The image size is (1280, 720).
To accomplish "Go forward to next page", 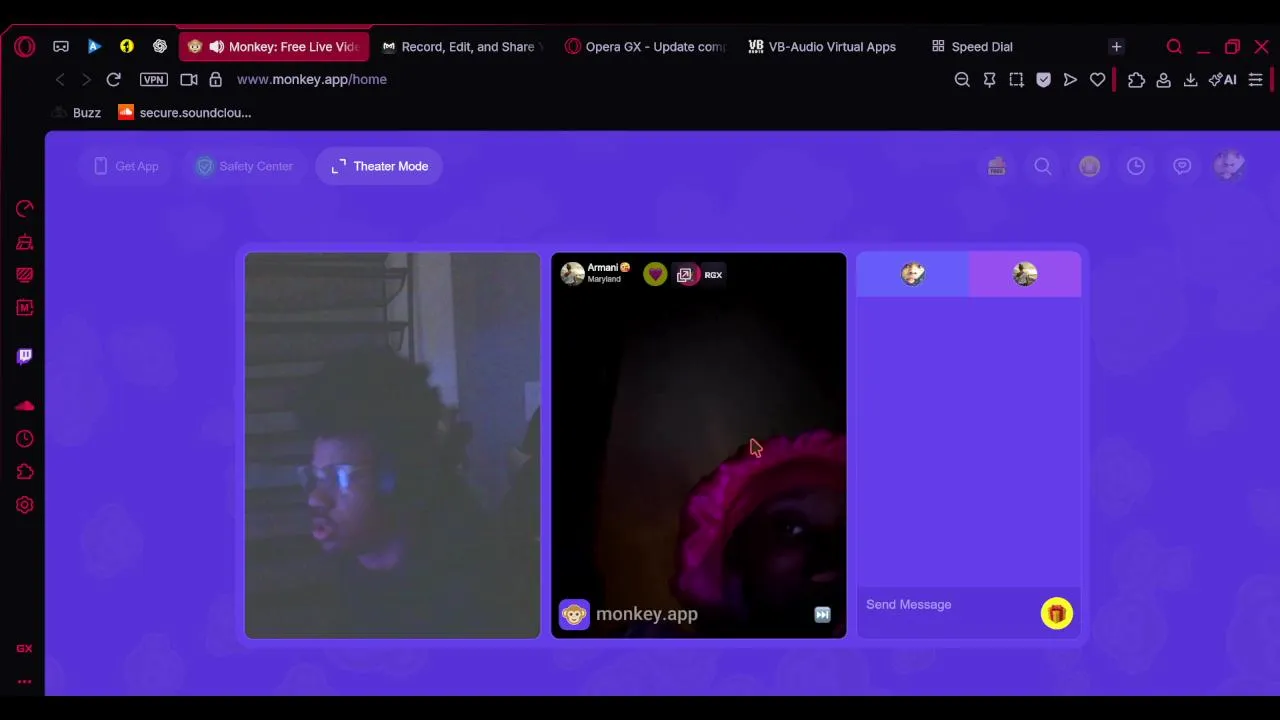I will pos(86,79).
